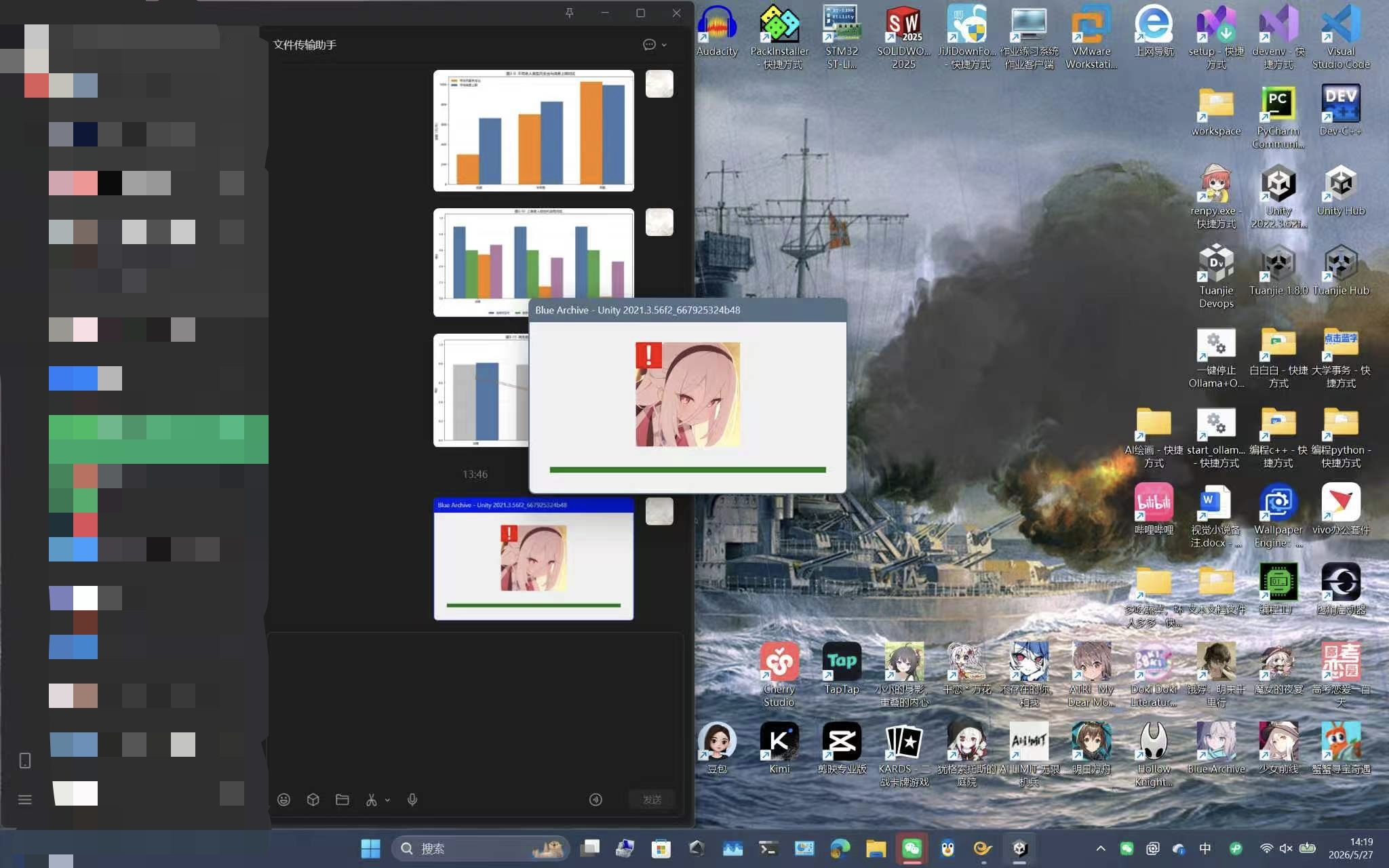Select the Unity Hub desktop icon
This screenshot has height=868, width=1389.
point(1341,191)
